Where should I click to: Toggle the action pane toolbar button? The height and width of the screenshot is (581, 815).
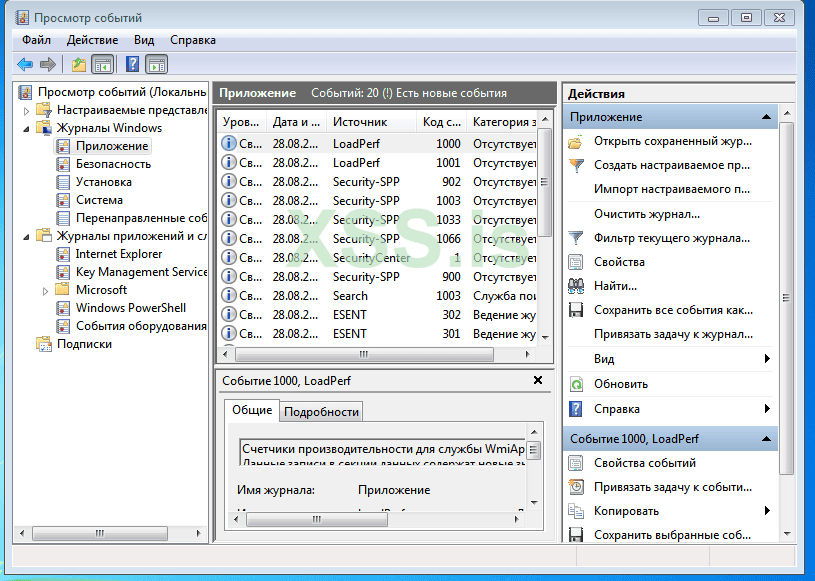click(x=156, y=65)
